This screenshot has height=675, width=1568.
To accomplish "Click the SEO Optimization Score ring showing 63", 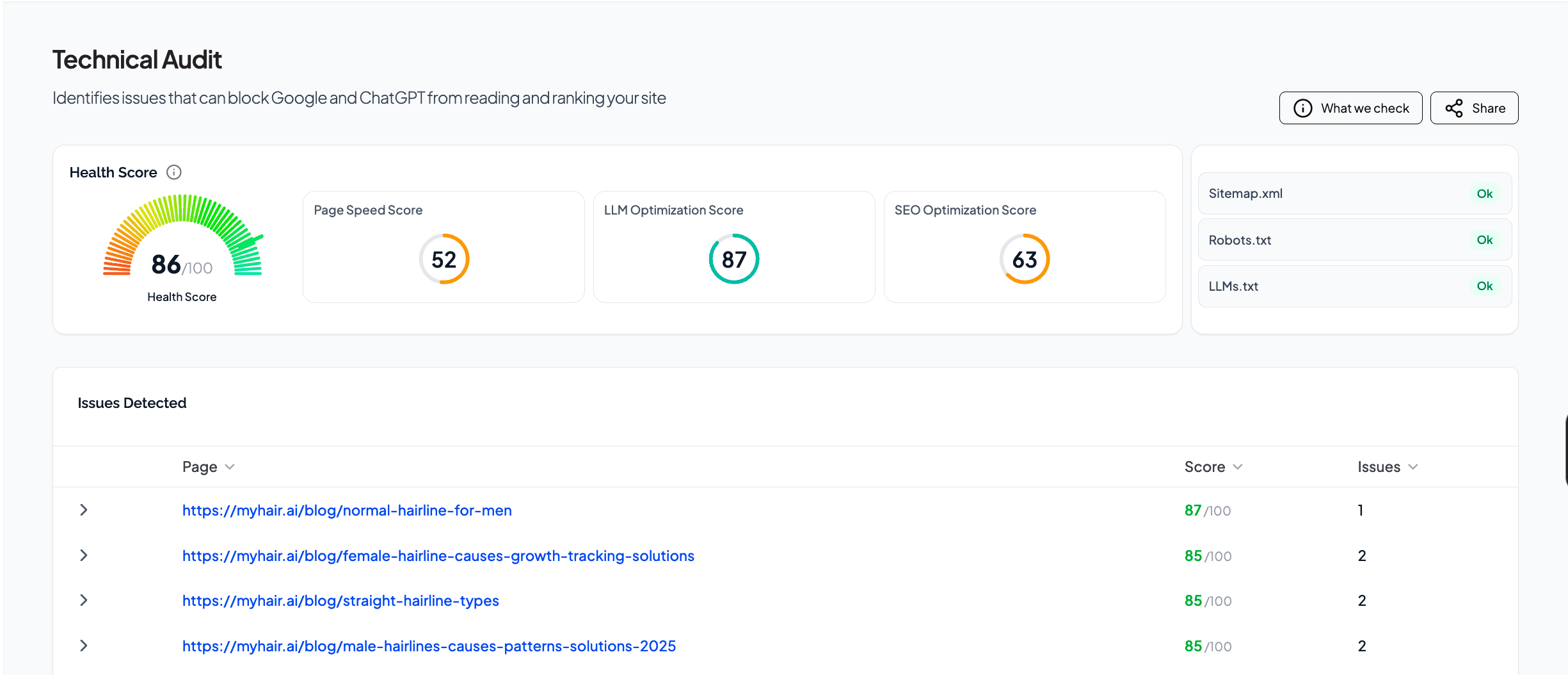I will tap(1025, 259).
